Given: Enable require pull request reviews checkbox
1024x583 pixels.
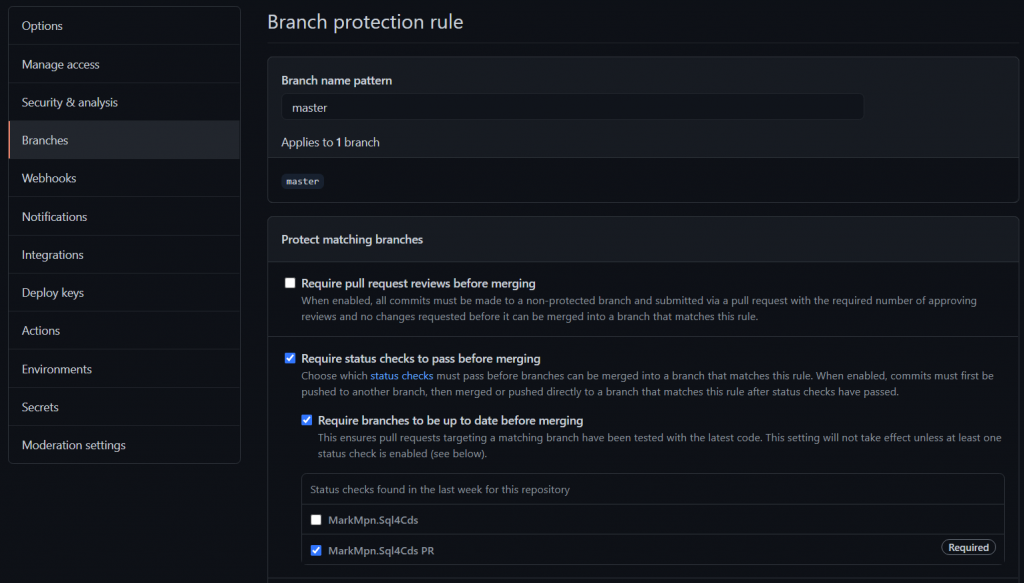Looking at the screenshot, I should (x=290, y=283).
